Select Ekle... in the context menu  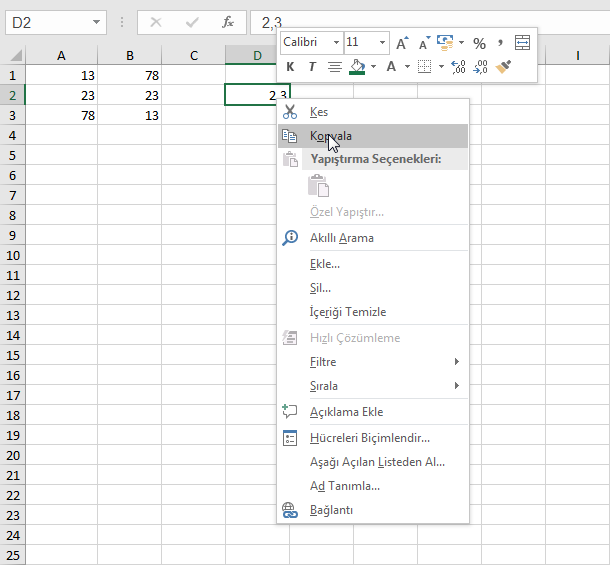point(373,264)
